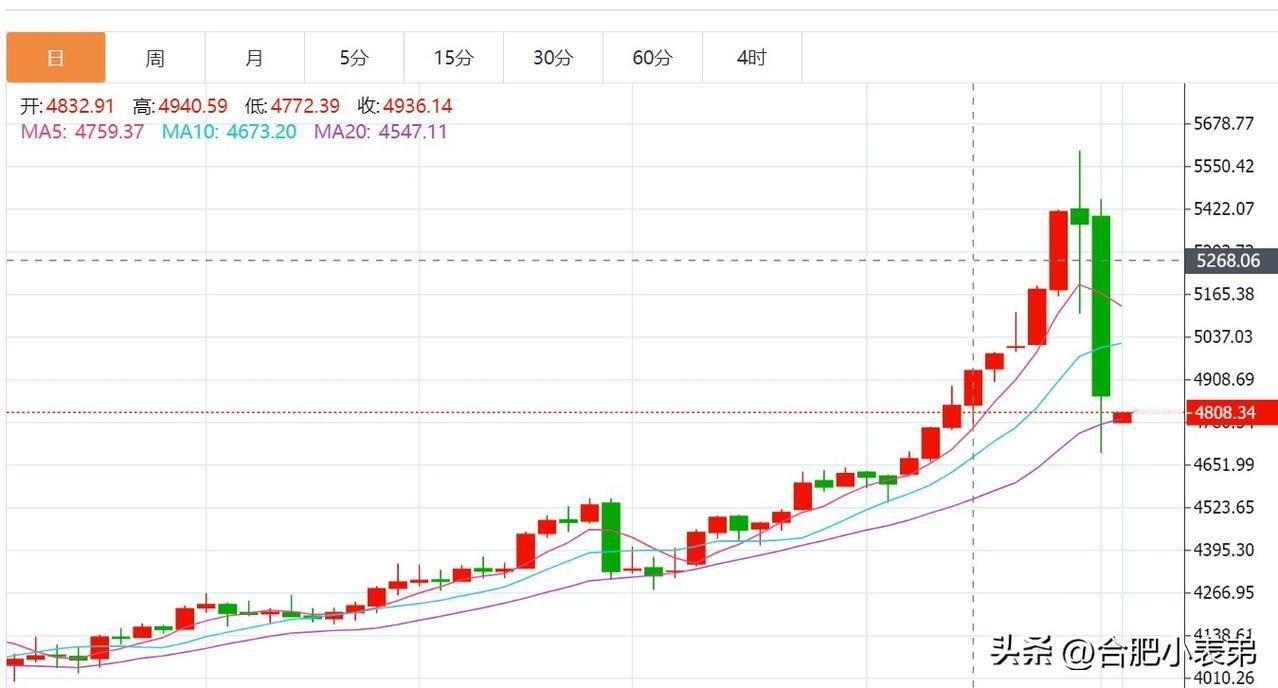Open the 30分 timeframe tab

pyautogui.click(x=553, y=58)
